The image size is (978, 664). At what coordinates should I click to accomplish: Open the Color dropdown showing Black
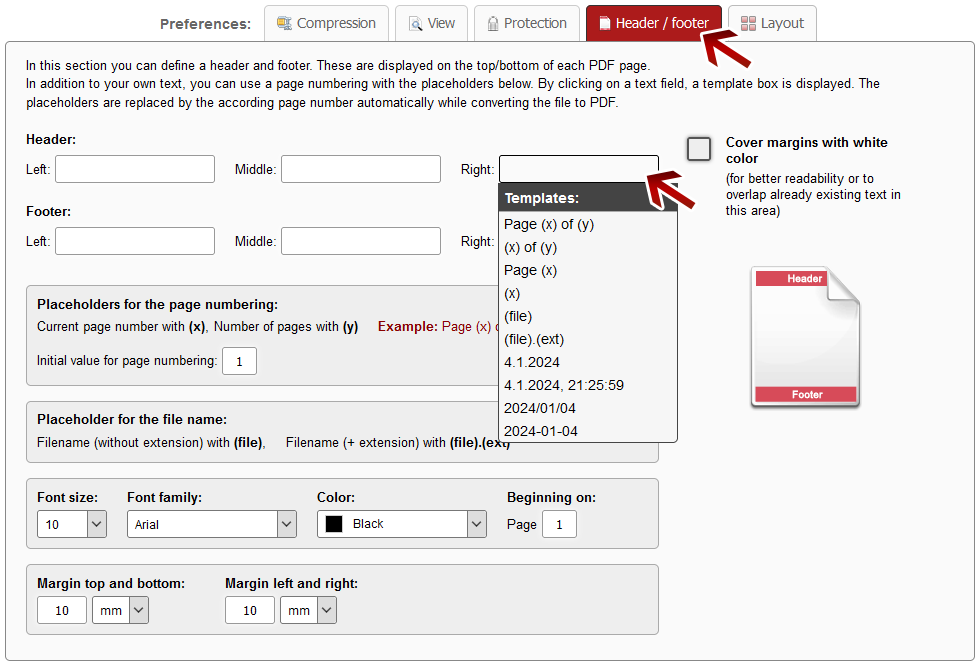coord(401,524)
